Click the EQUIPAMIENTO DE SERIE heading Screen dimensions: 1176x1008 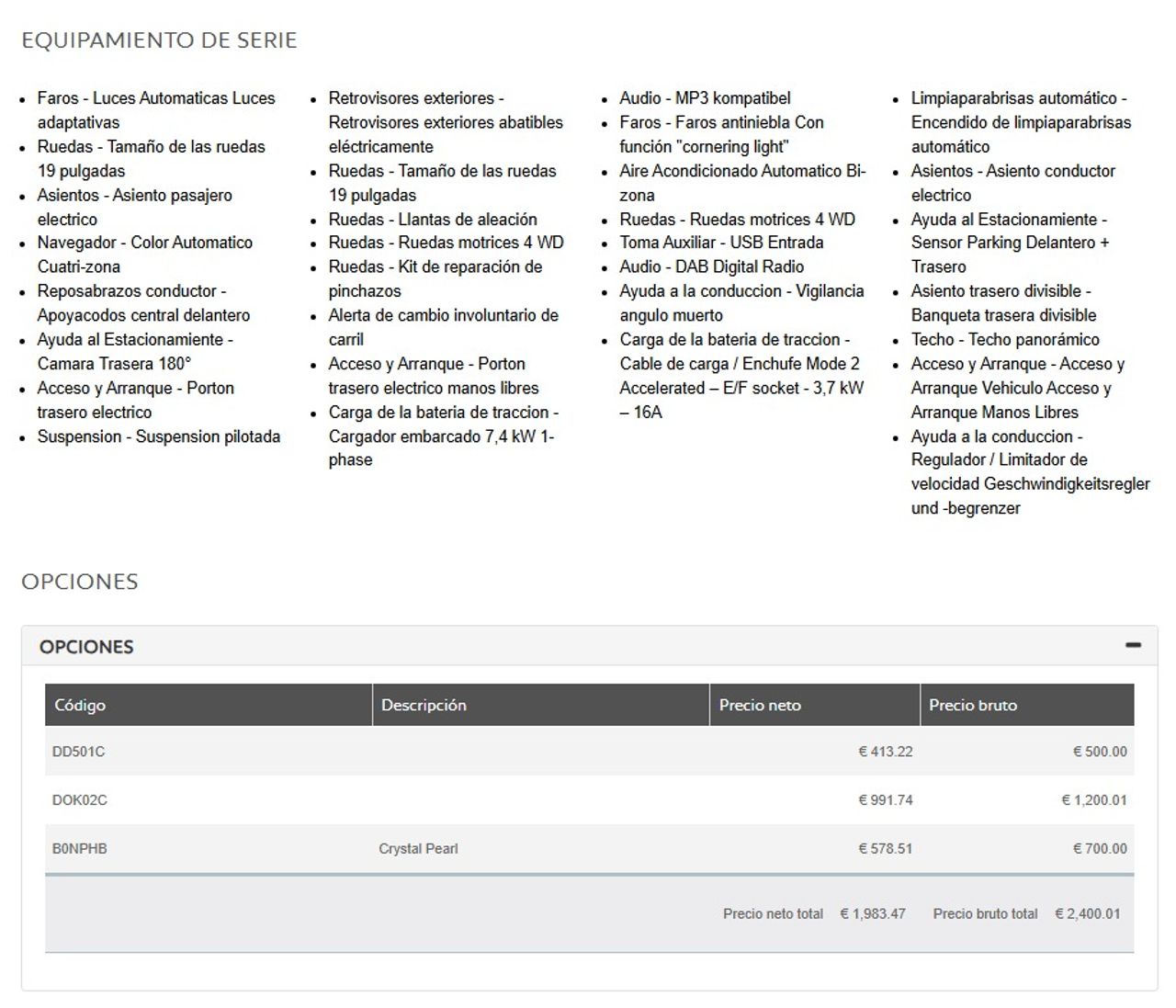[159, 40]
